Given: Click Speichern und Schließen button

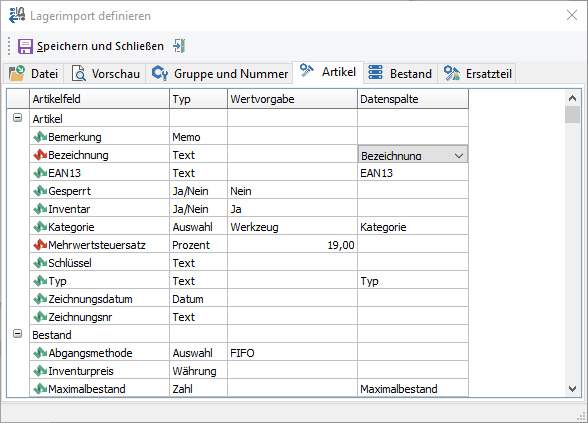Looking at the screenshot, I should [91, 46].
